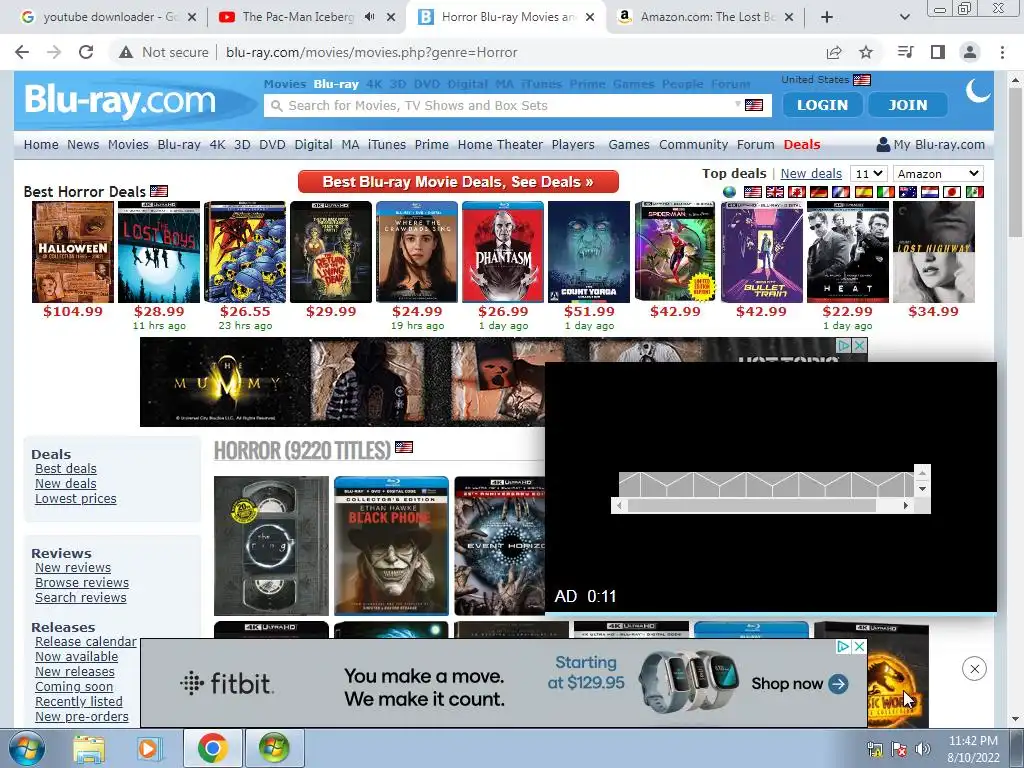Image resolution: width=1024 pixels, height=768 pixels.
Task: Click the JOIN button
Action: (908, 104)
